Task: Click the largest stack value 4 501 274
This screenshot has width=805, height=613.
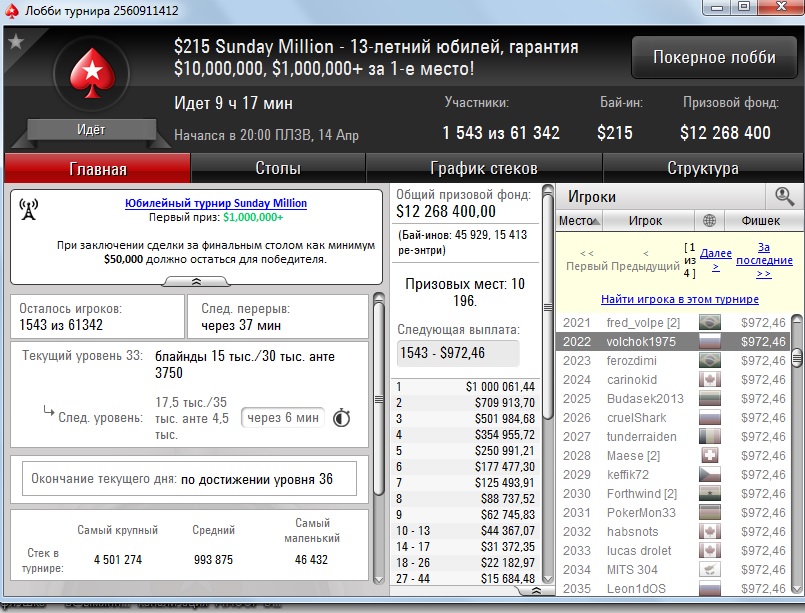Action: click(118, 559)
